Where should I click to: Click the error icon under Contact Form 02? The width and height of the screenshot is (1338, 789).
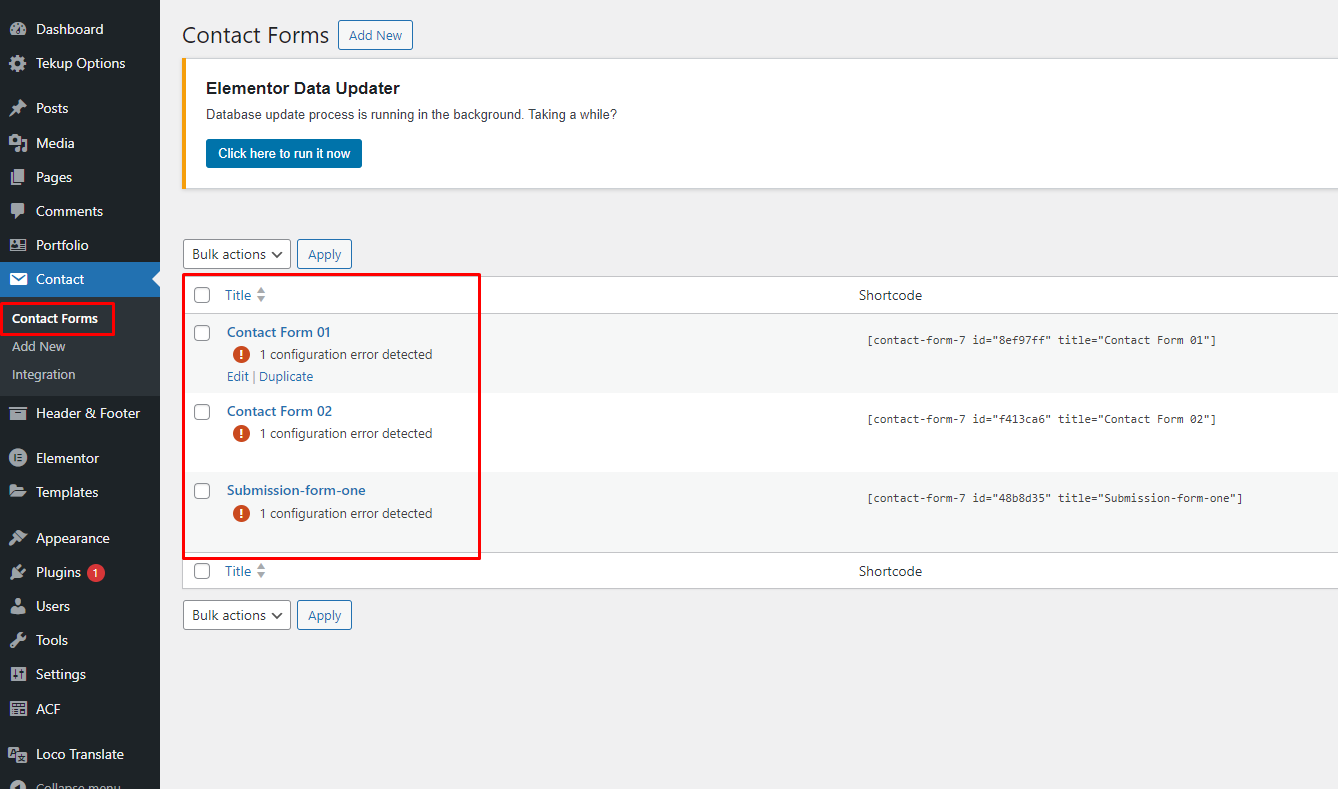(241, 433)
